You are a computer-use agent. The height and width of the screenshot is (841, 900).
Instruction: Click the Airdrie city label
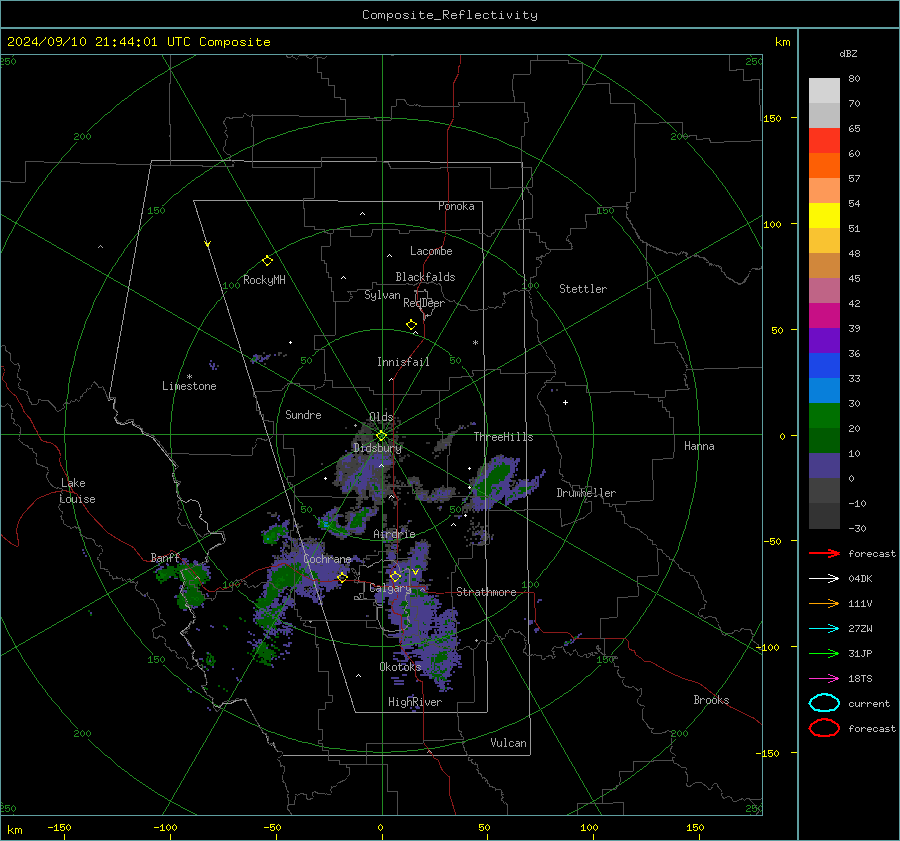tap(394, 534)
